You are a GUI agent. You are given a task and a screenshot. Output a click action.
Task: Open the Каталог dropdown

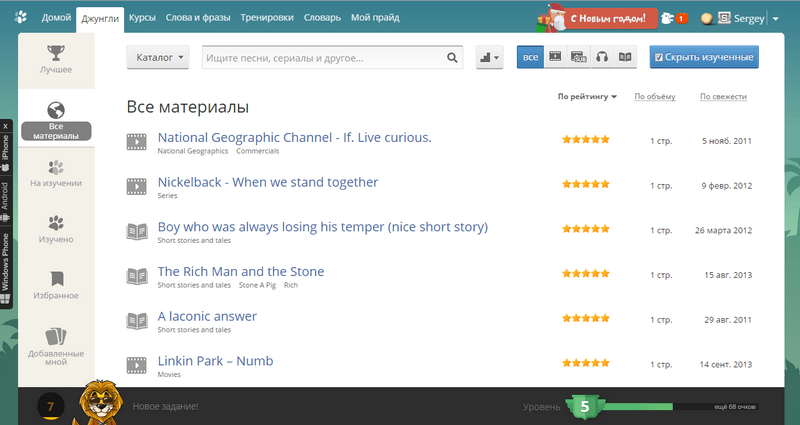pyautogui.click(x=158, y=57)
